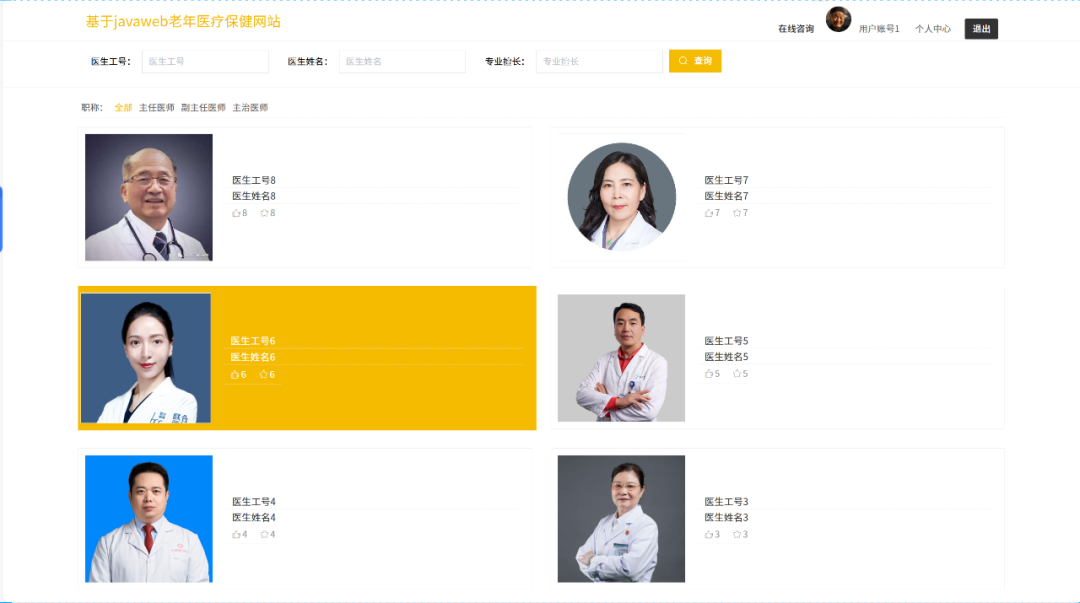Filter by 主任医师 title

pyautogui.click(x=156, y=108)
